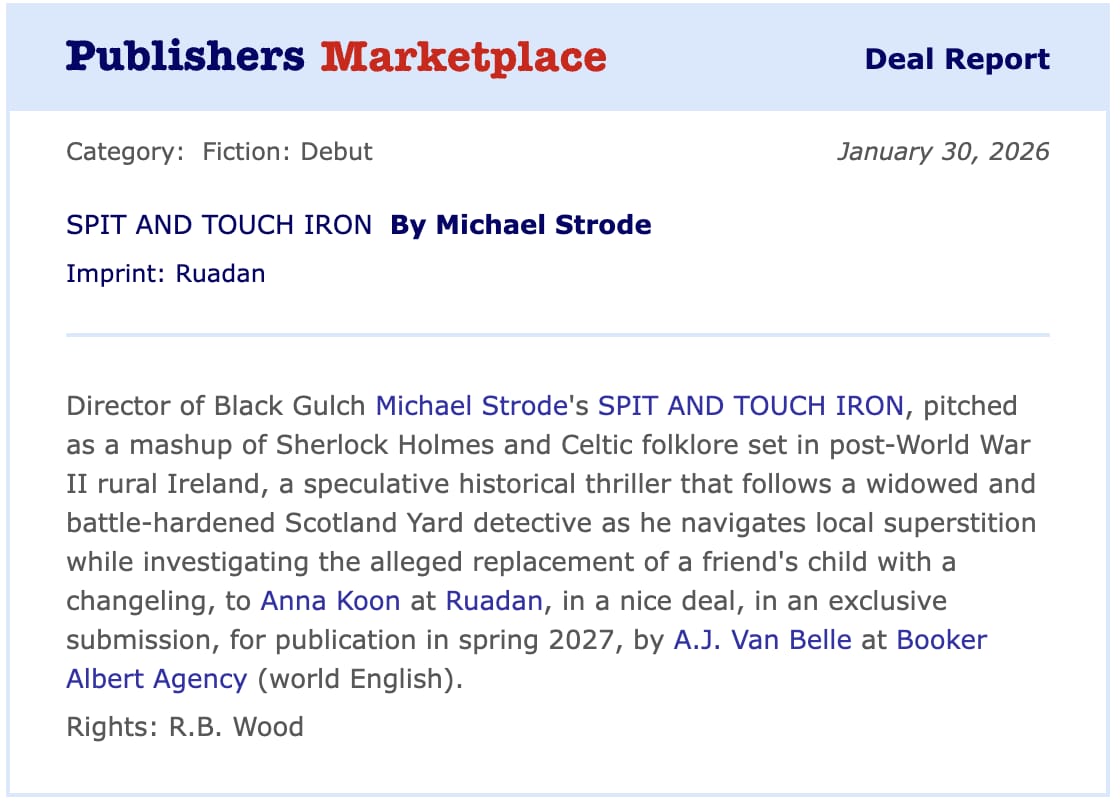Click the Albert Agency text on last line
The height and width of the screenshot is (808, 1120).
click(x=156, y=679)
